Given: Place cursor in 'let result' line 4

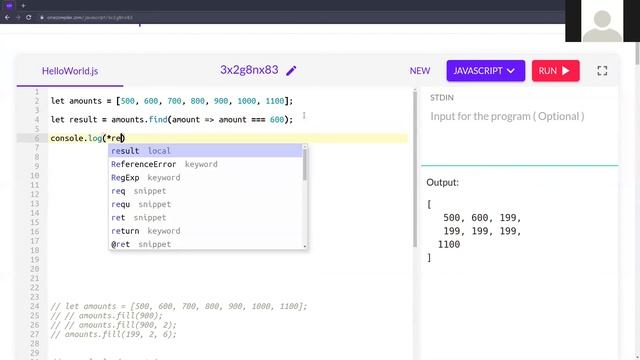Looking at the screenshot, I should point(171,120).
